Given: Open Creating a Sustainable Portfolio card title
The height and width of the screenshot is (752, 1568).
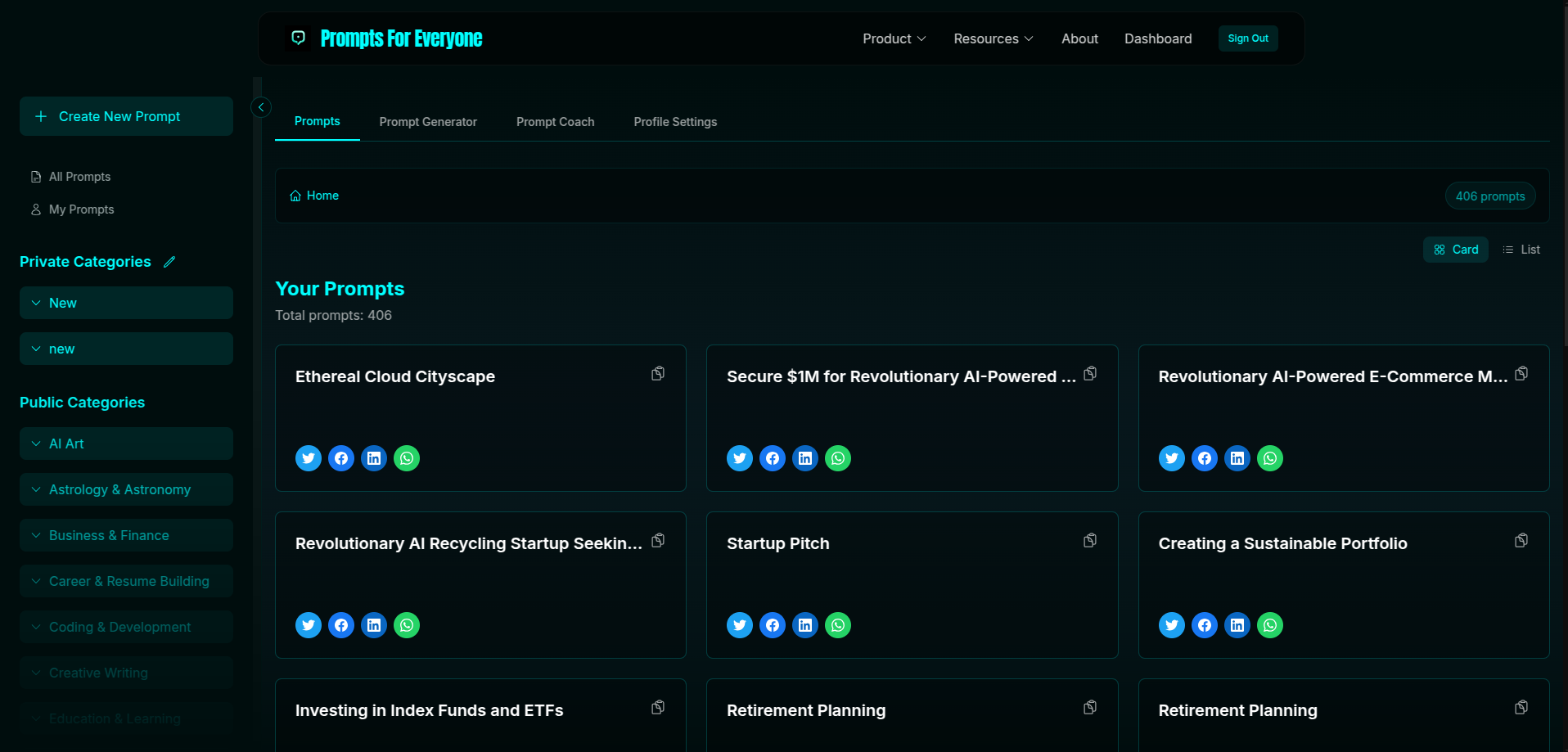Looking at the screenshot, I should pos(1282,543).
